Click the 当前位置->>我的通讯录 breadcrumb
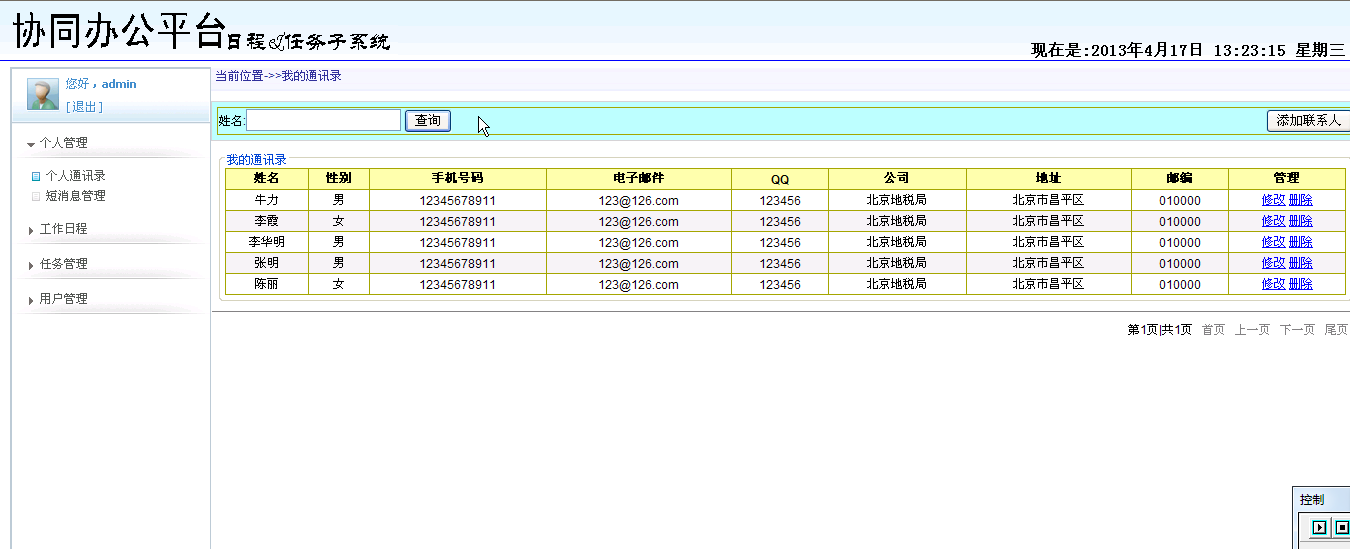 pos(279,76)
